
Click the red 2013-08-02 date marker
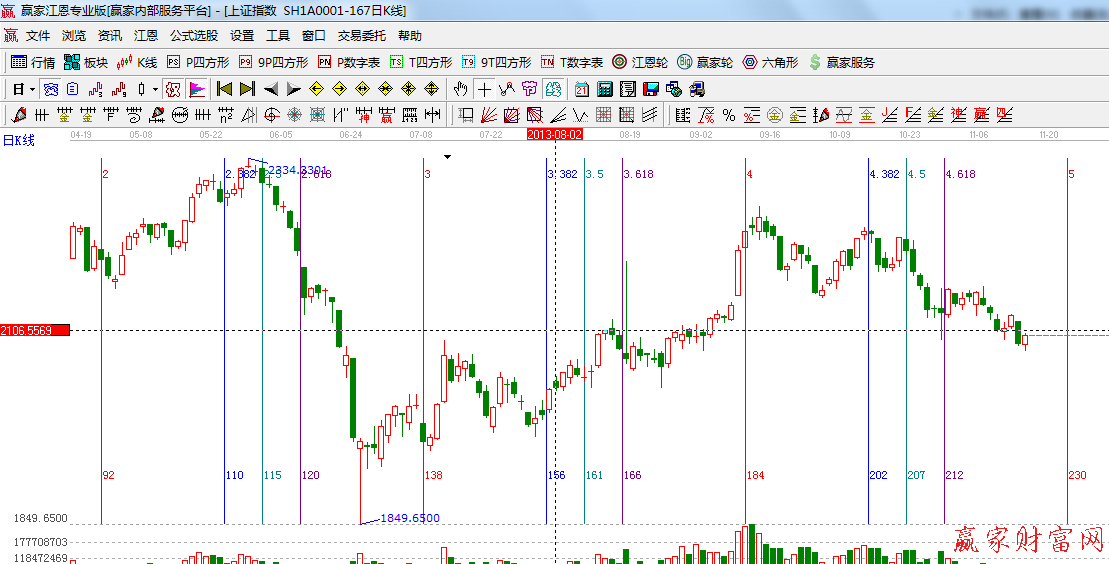click(554, 133)
